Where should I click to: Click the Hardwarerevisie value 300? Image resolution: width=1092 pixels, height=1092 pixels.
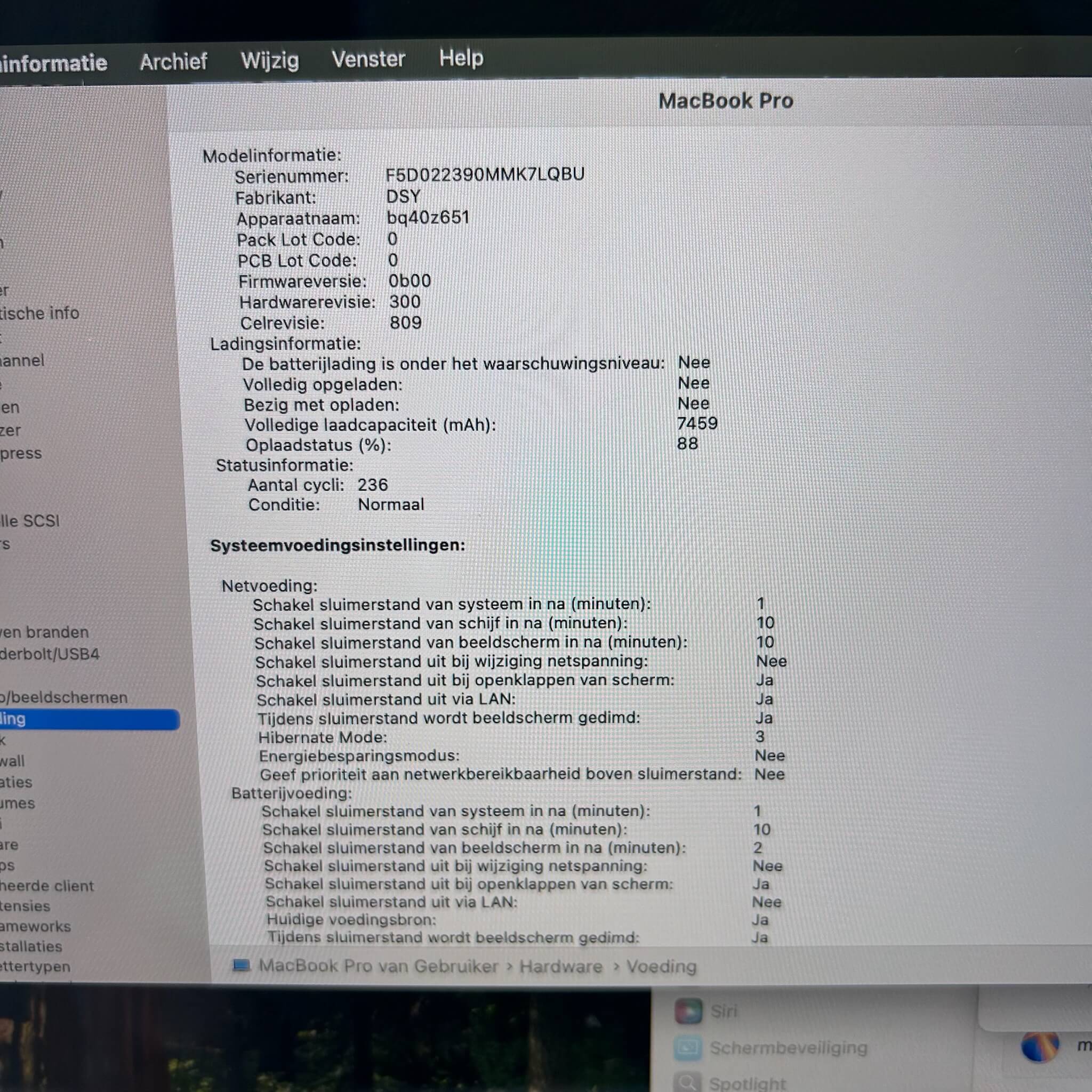click(405, 302)
